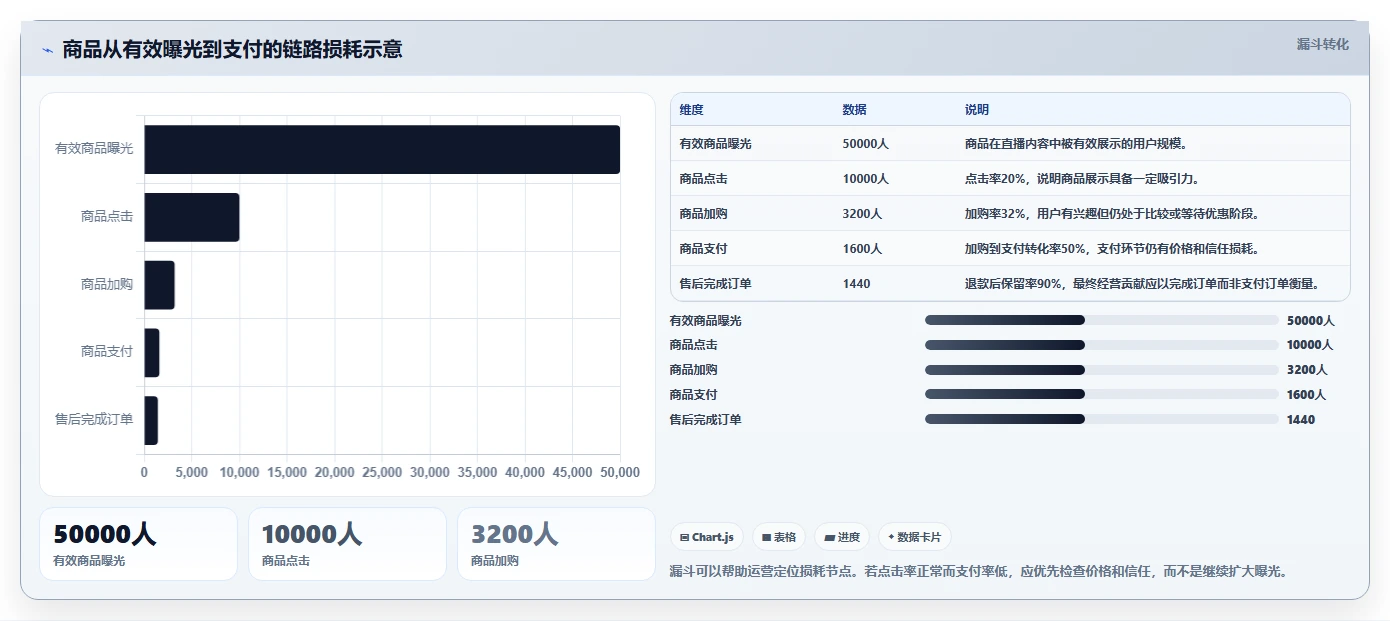Click the 商品加购 bar in the chart
This screenshot has height=621, width=1390.
160,285
